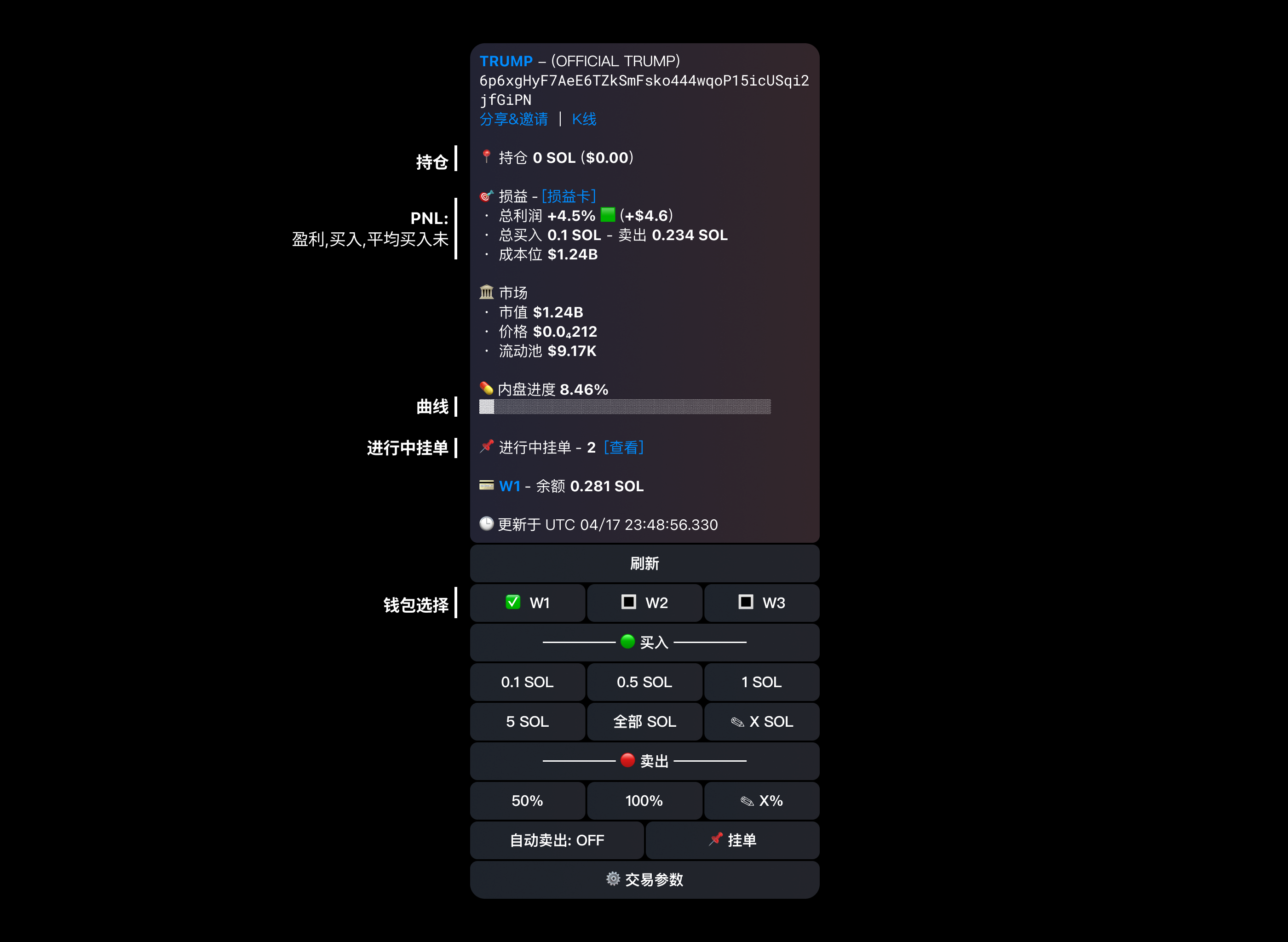The image size is (1288, 942).
Task: Open the 损益卡 link
Action: [x=569, y=196]
